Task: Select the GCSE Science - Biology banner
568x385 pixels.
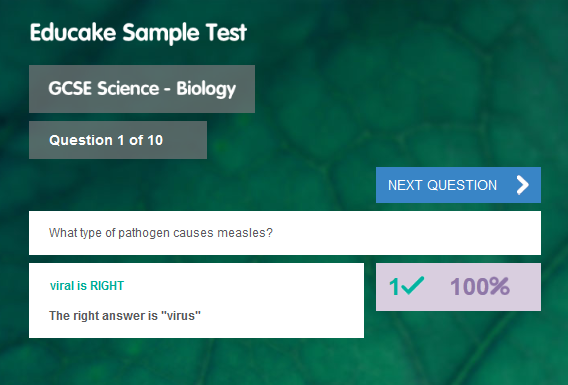Action: 142,89
